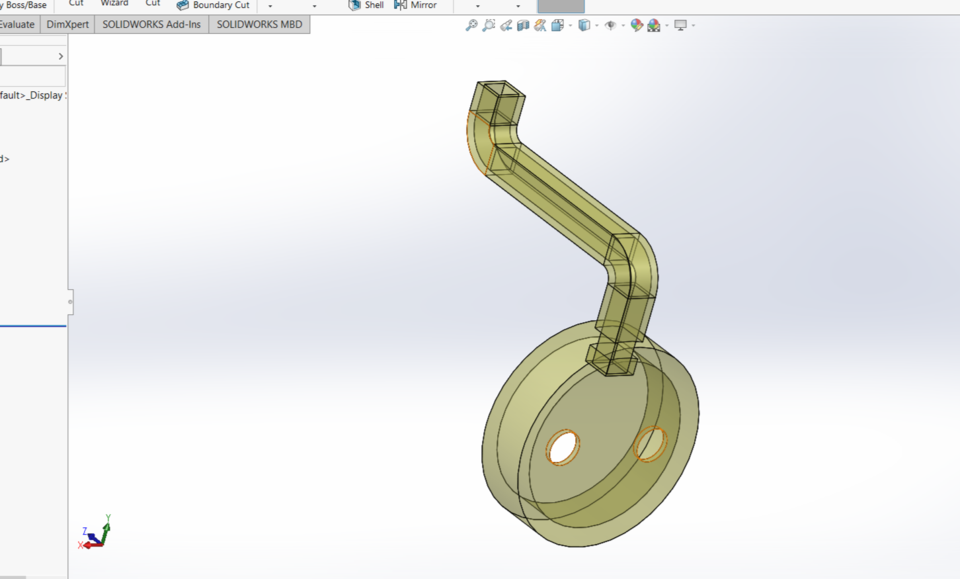The height and width of the screenshot is (579, 960).
Task: Expand the Display Style dropdown arrow
Action: (596, 24)
